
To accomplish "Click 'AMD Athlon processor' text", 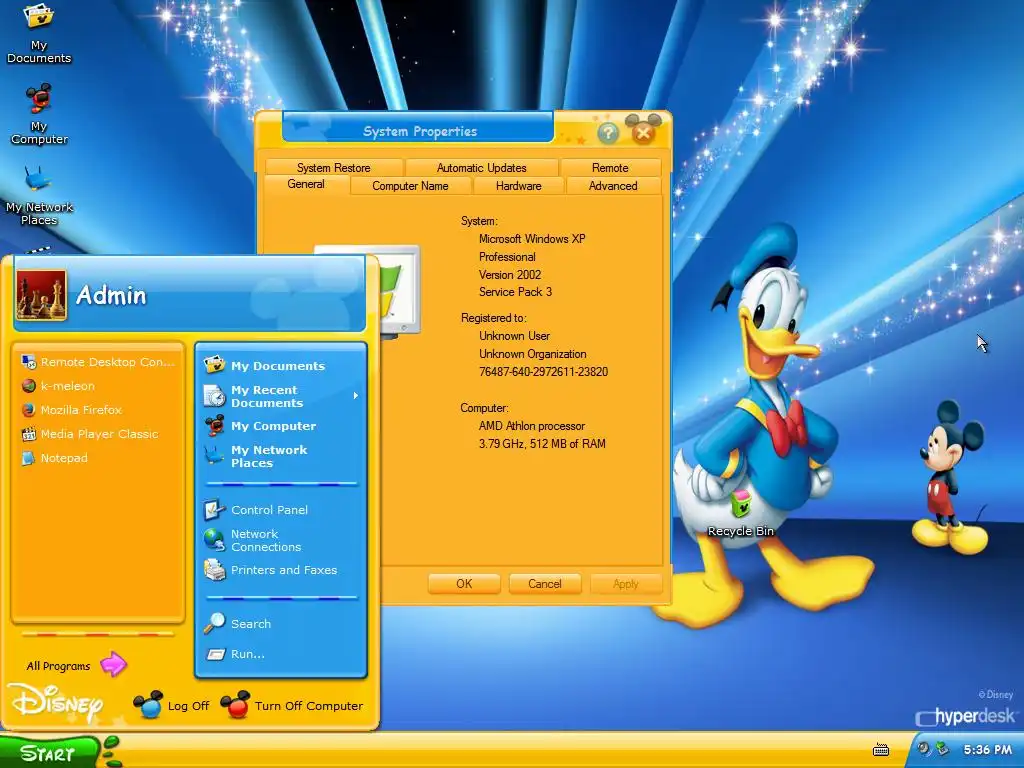I will (x=532, y=426).
